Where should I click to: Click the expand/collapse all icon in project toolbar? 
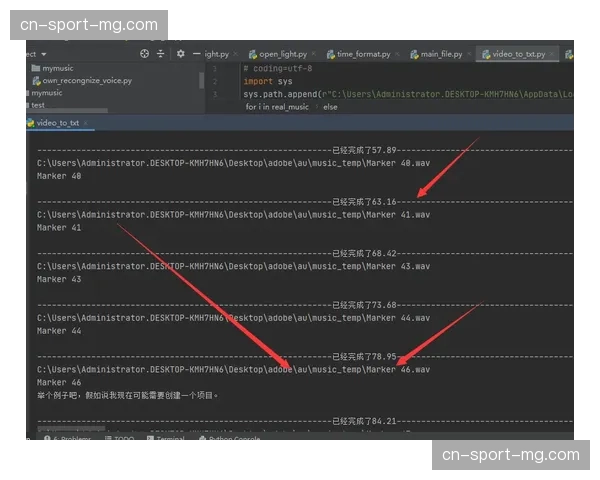(x=160, y=54)
